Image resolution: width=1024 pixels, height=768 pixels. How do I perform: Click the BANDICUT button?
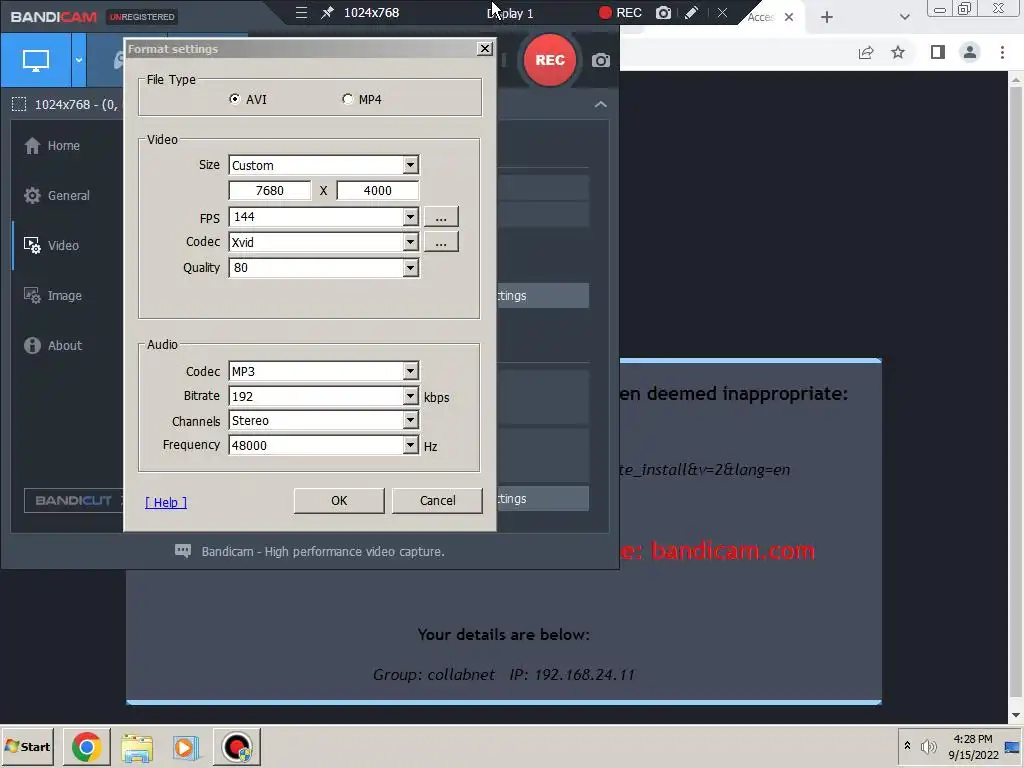[73, 501]
